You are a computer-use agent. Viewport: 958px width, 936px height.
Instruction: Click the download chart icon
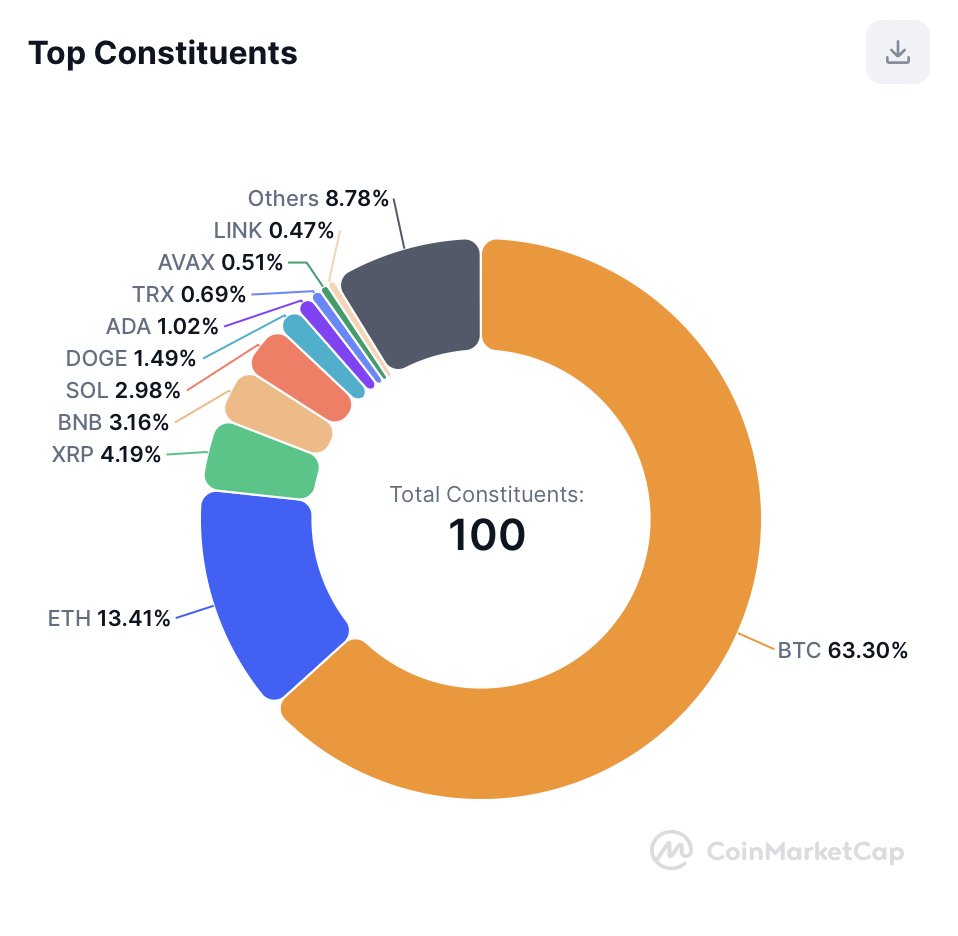[898, 52]
